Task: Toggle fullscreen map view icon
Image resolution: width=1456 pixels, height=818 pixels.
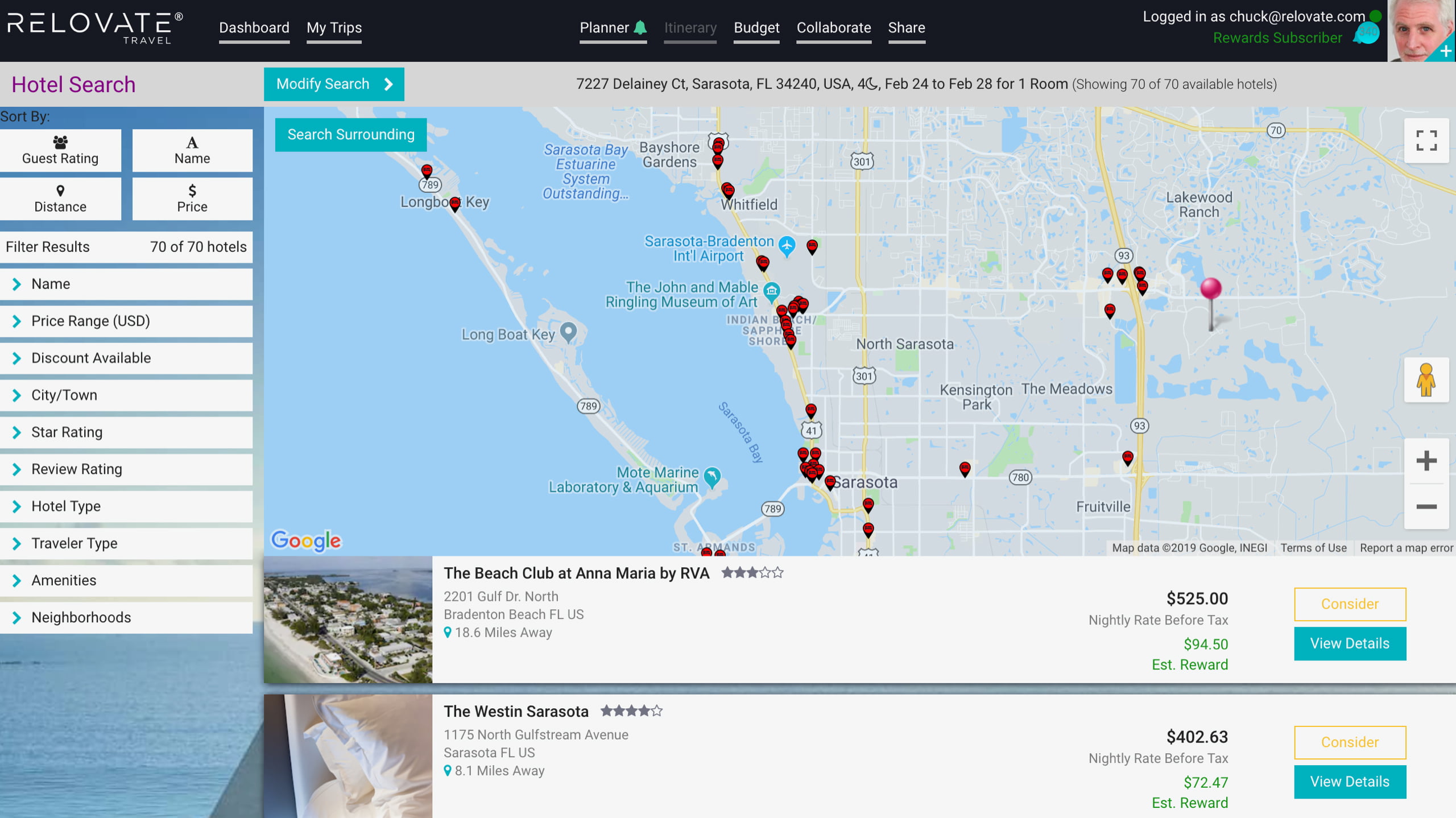Action: pyautogui.click(x=1426, y=141)
